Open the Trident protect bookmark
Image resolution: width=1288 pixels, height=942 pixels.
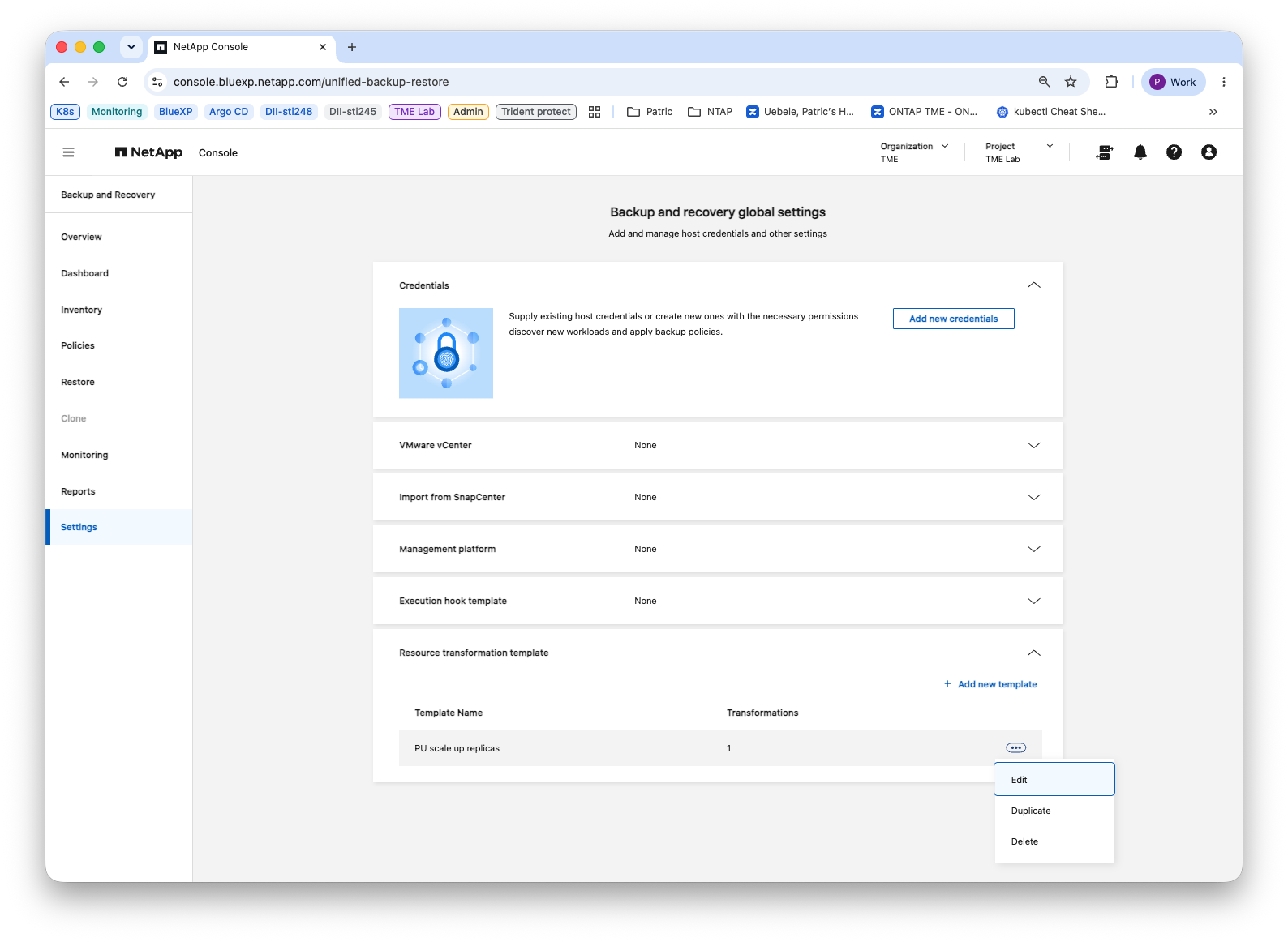536,112
